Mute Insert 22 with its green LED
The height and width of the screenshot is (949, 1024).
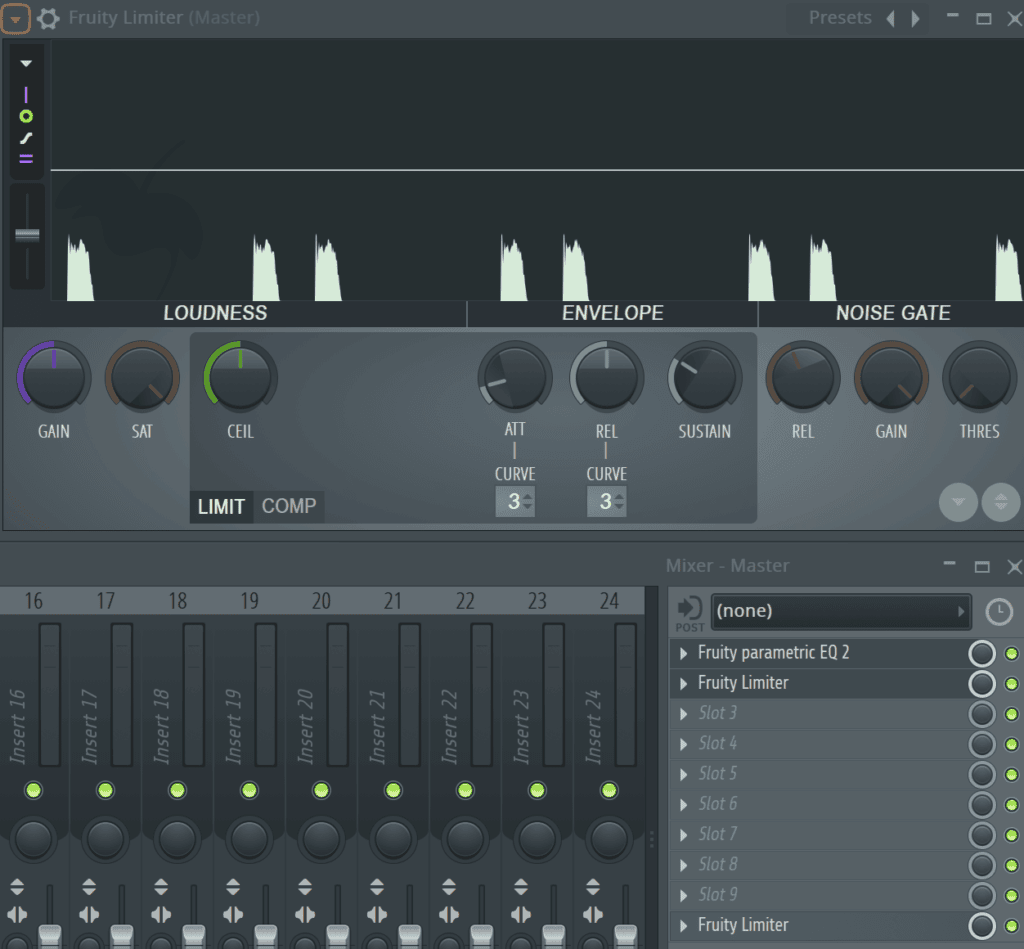[465, 790]
